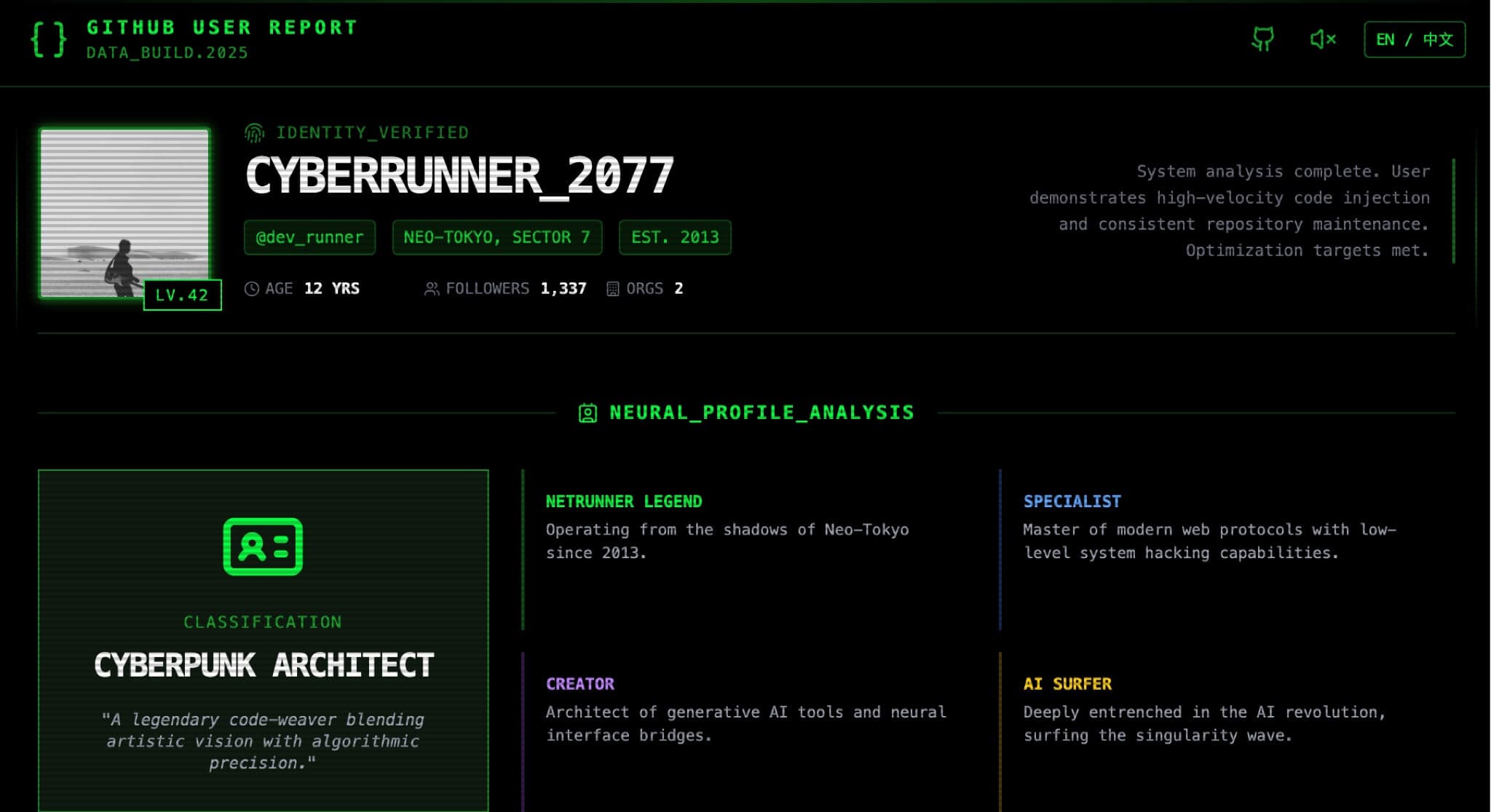Click the LV.42 level badge
Viewport: 1491px width, 812px height.
point(182,295)
